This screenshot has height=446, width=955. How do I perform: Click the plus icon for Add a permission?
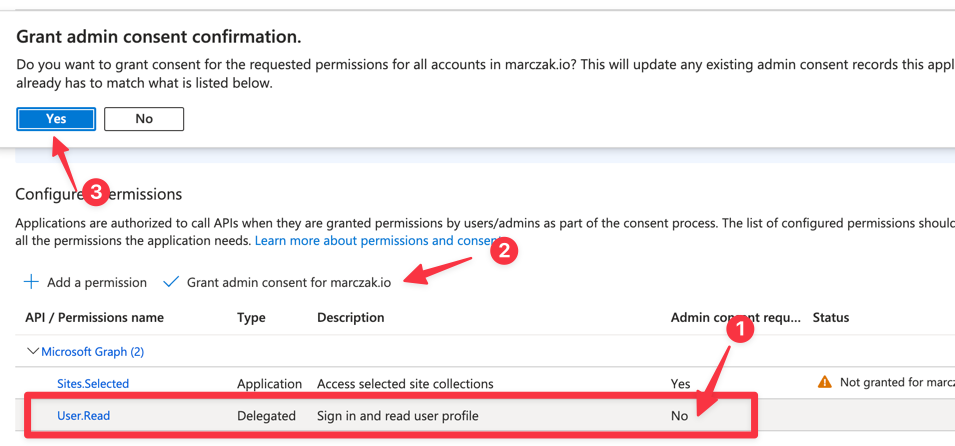[30, 282]
